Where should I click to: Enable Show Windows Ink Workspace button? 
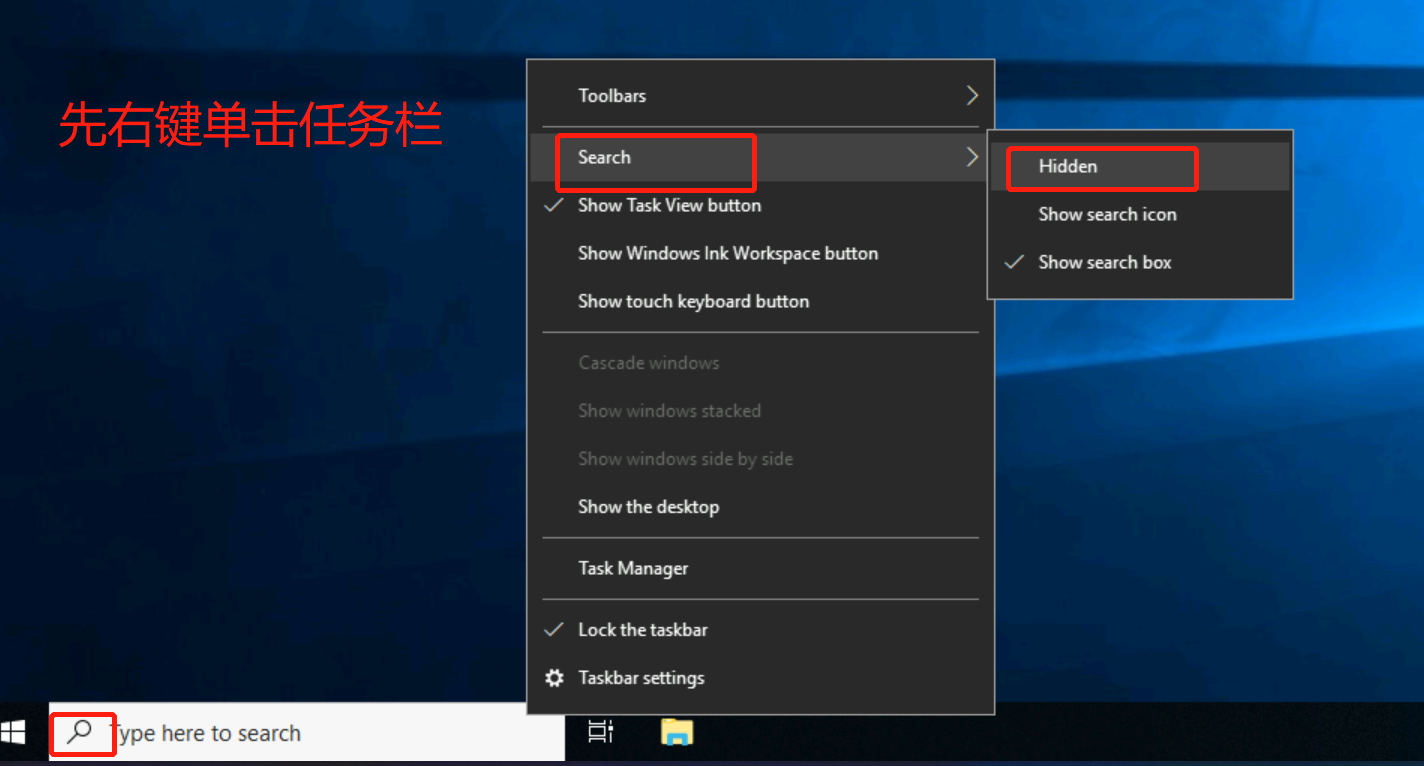click(x=727, y=253)
